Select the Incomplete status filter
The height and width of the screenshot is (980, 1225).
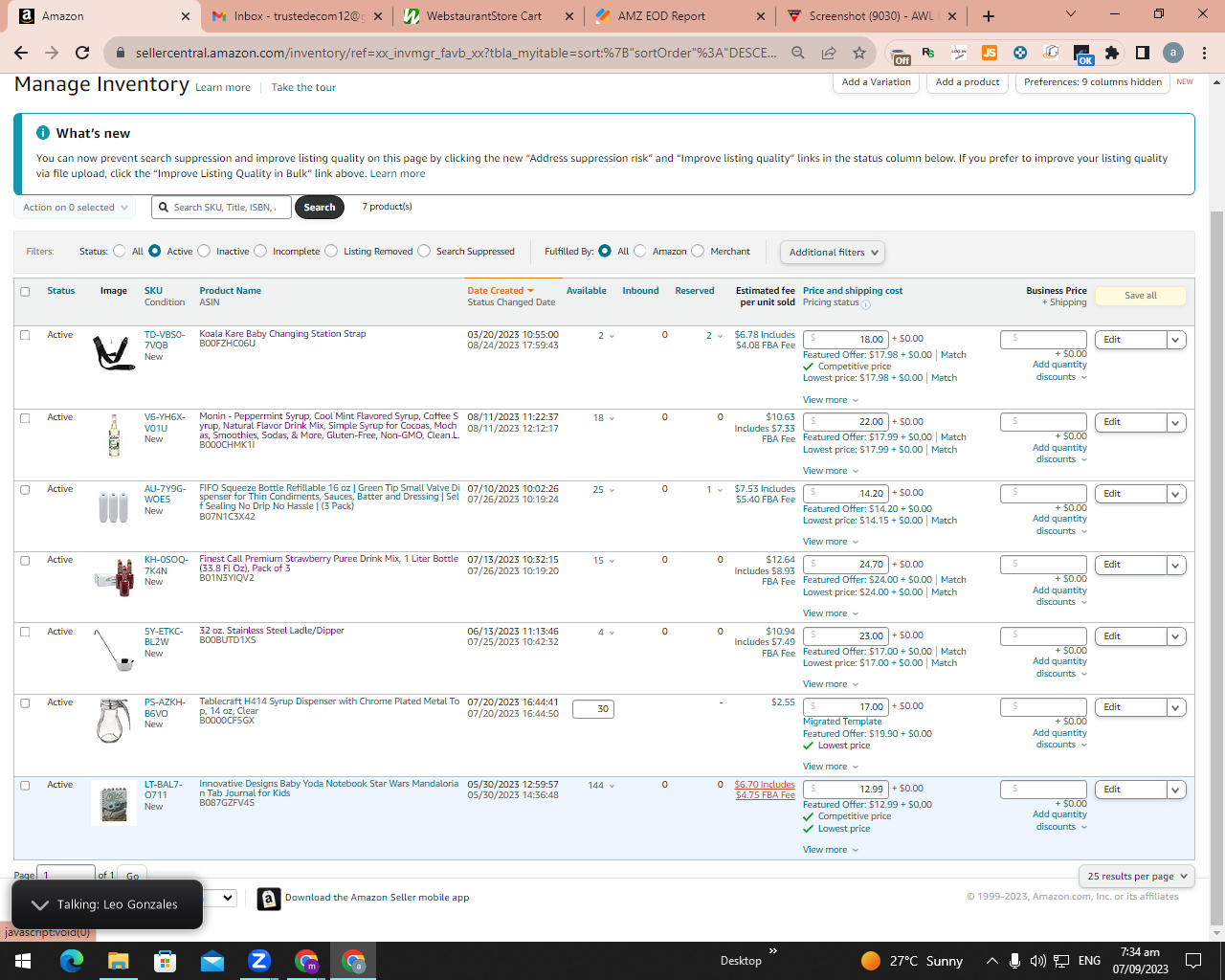(x=260, y=251)
